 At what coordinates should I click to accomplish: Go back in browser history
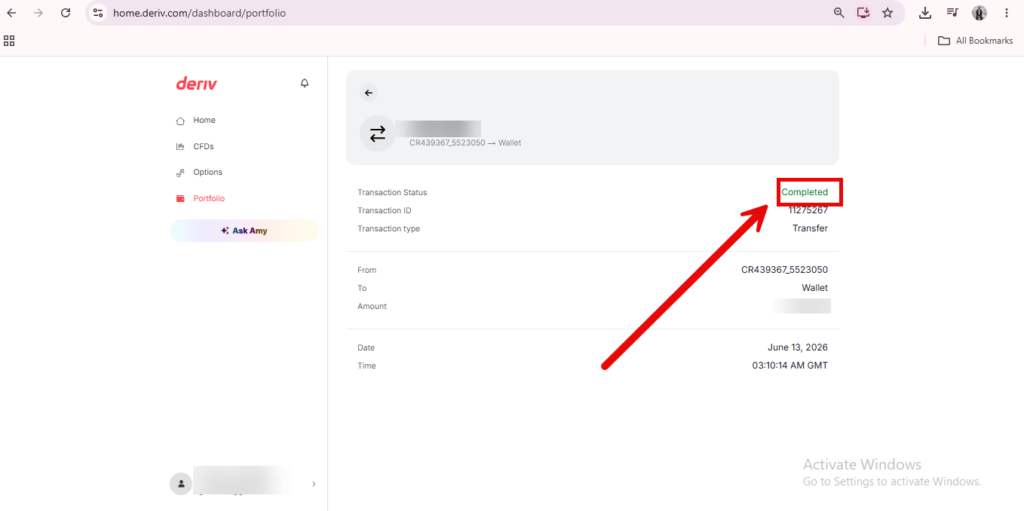point(12,12)
